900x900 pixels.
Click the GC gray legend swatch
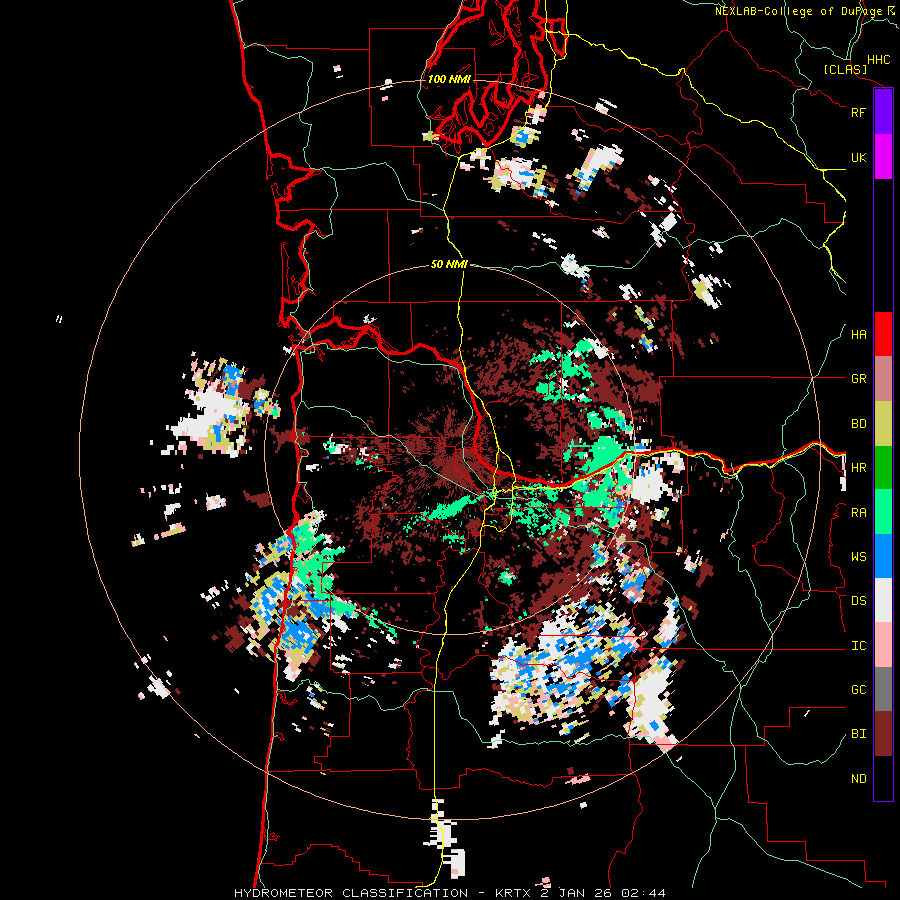click(x=883, y=689)
